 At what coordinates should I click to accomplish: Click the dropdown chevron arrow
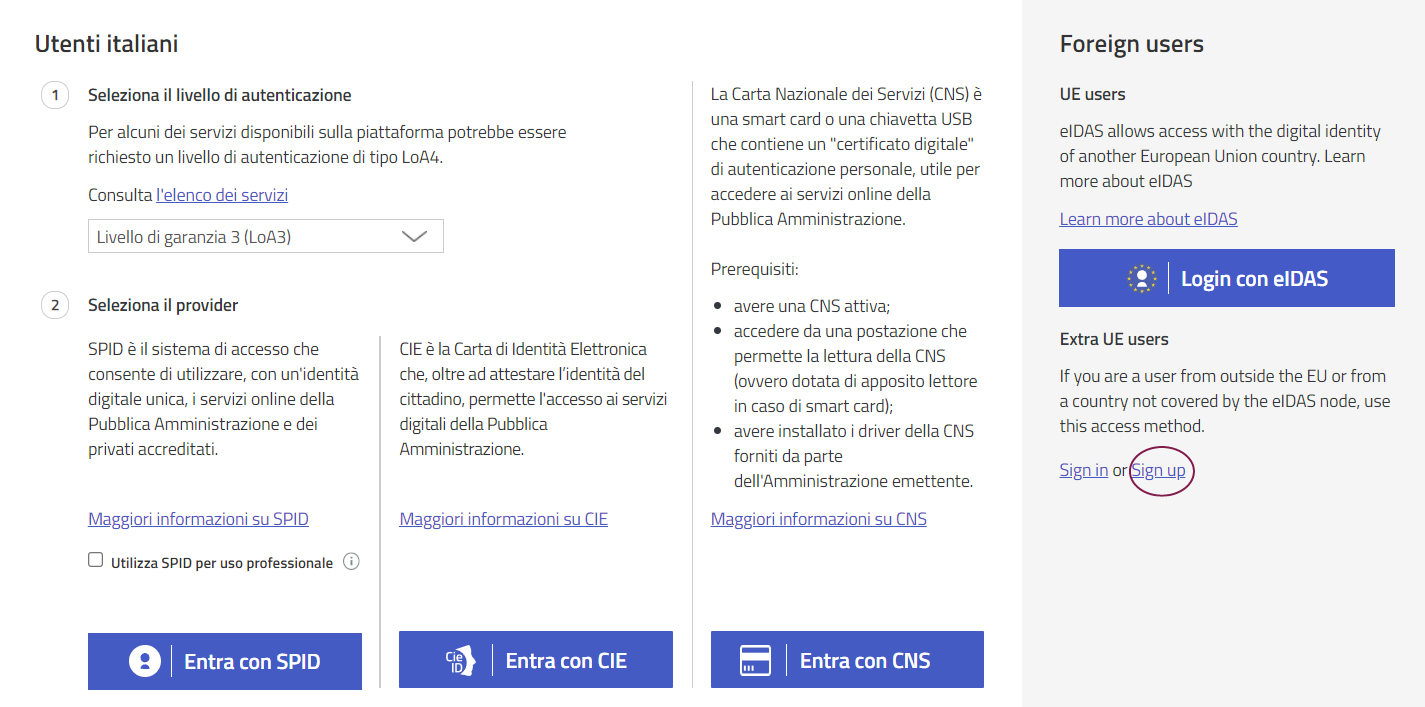tap(413, 237)
